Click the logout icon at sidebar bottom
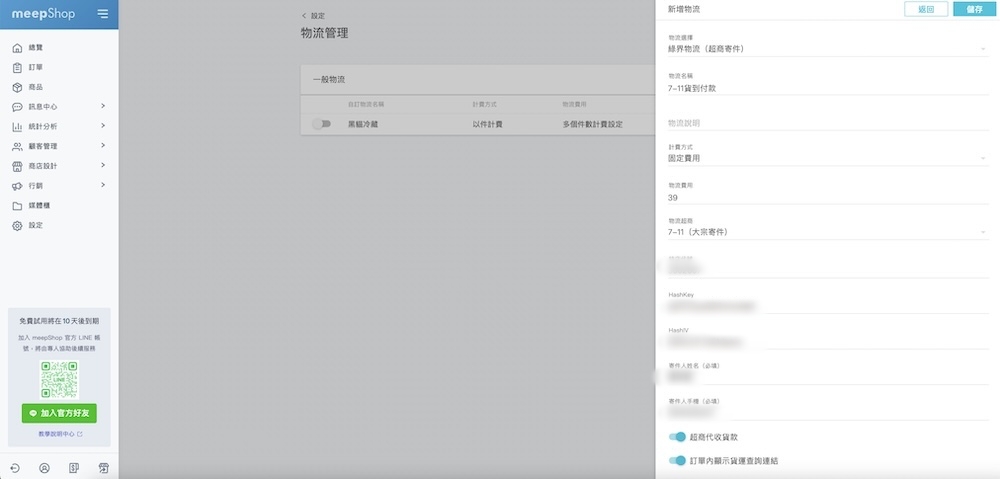Image resolution: width=1000 pixels, height=479 pixels. (x=16, y=467)
